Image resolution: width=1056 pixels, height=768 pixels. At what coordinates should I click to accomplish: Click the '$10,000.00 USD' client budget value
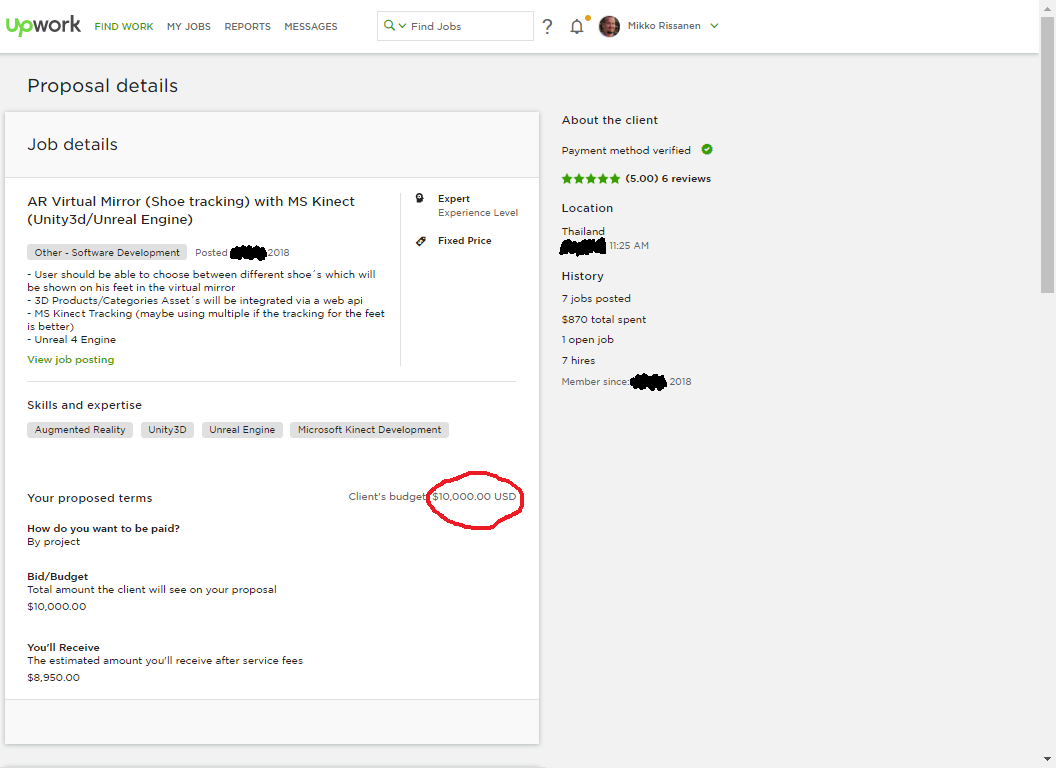474,497
